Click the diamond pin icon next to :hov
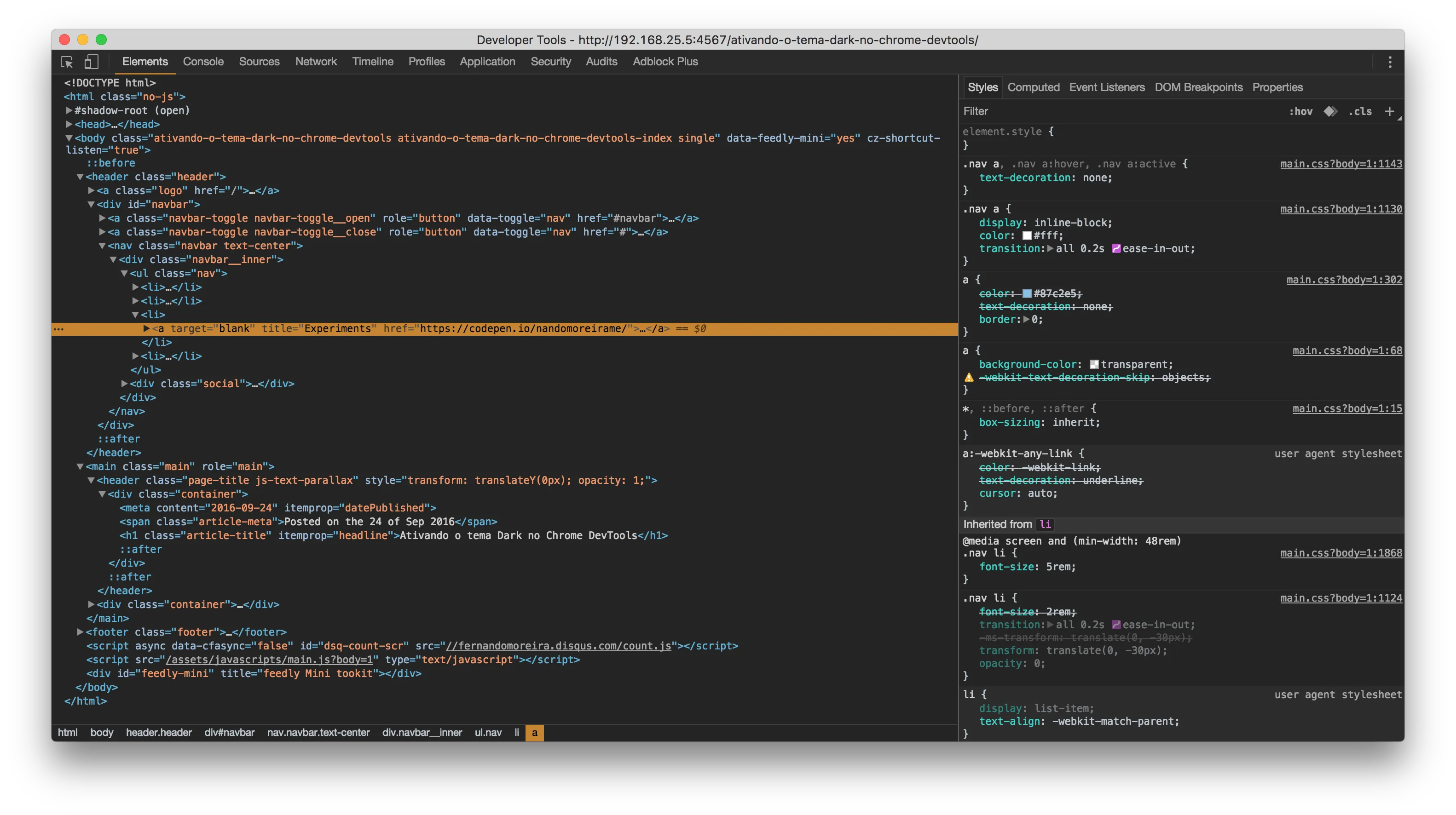This screenshot has width=1456, height=815. [x=1330, y=111]
